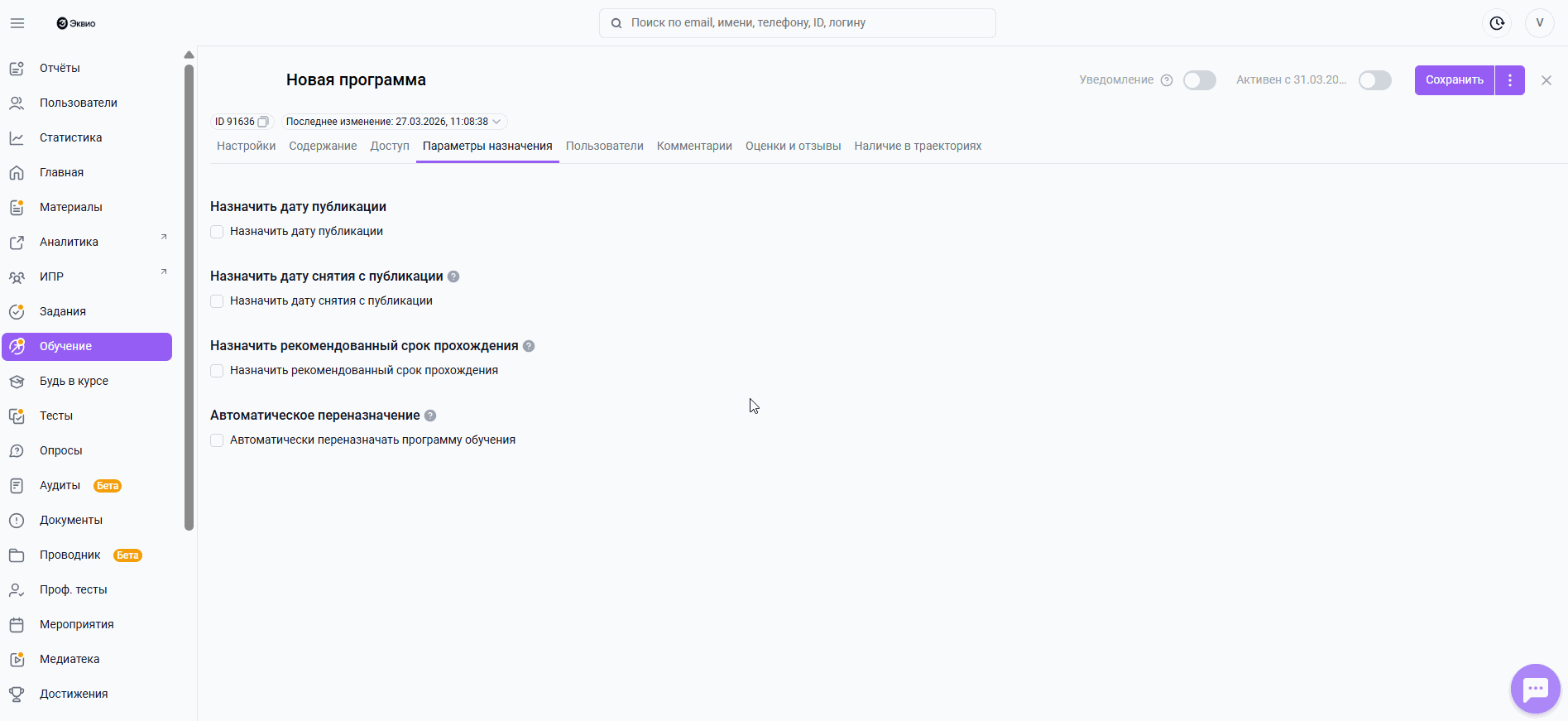Click the search input field
Viewport: 1568px width, 721px height.
click(x=798, y=23)
